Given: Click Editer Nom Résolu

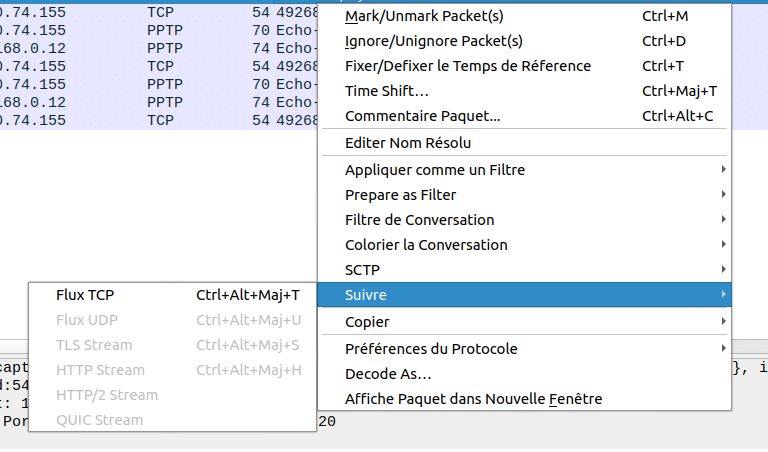Looking at the screenshot, I should tap(407, 143).
